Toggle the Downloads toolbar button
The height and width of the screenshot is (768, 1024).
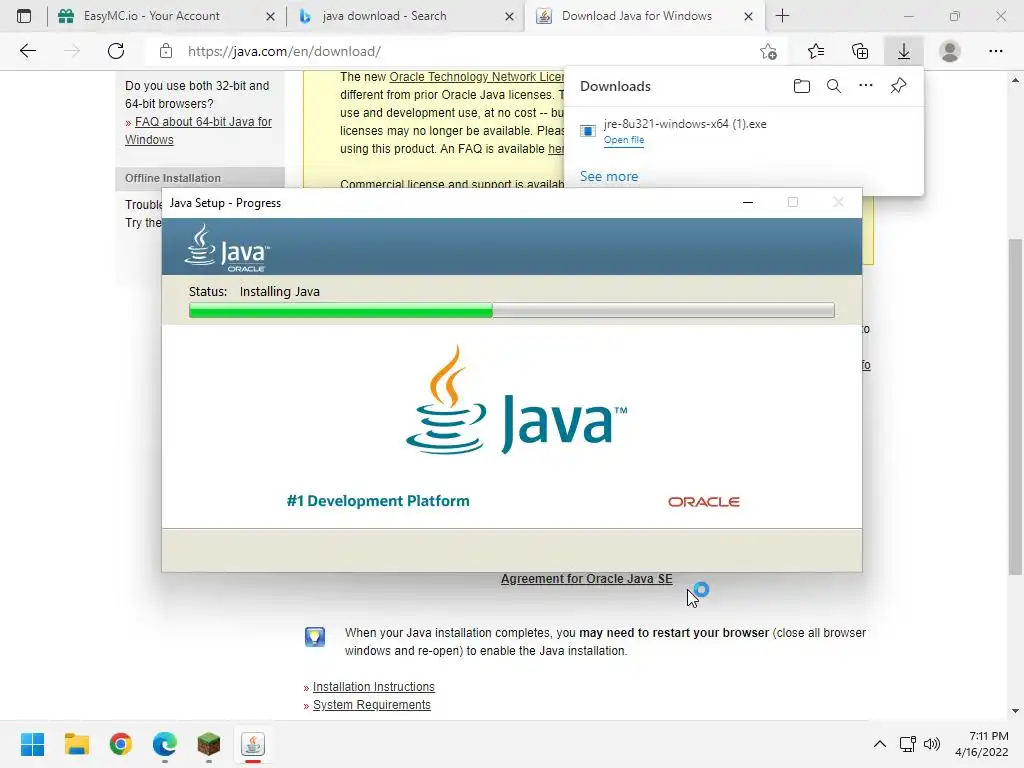904,51
